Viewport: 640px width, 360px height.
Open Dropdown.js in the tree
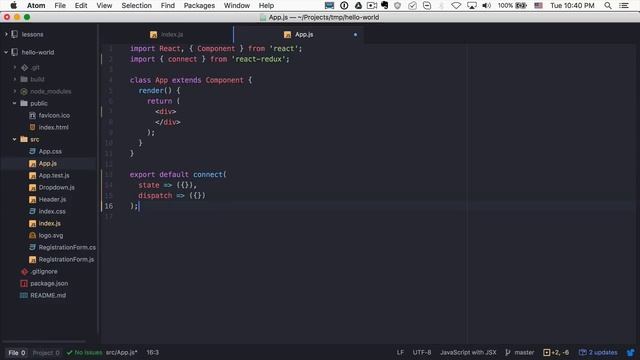[56, 187]
